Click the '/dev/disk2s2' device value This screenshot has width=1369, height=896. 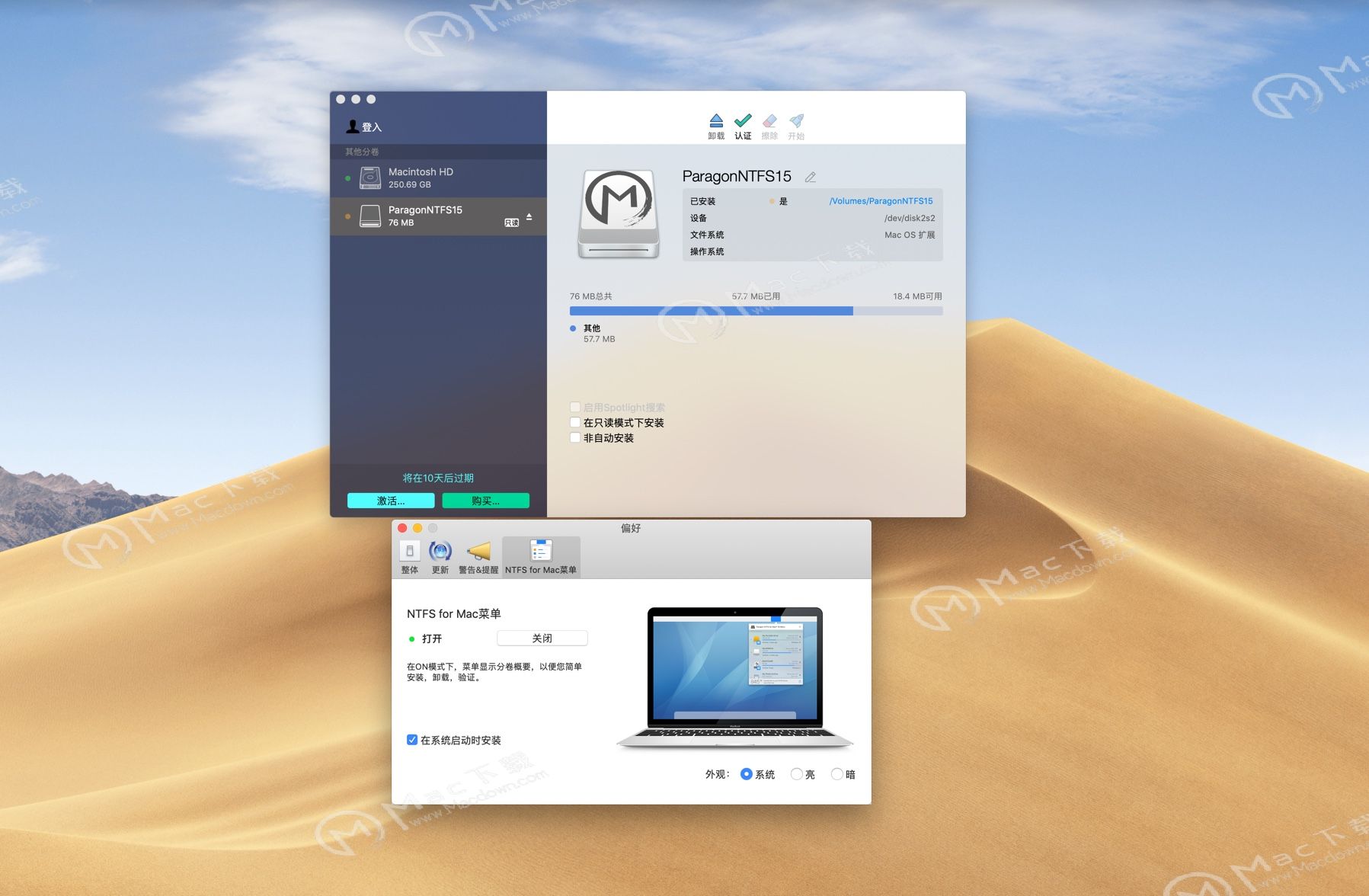pos(910,218)
